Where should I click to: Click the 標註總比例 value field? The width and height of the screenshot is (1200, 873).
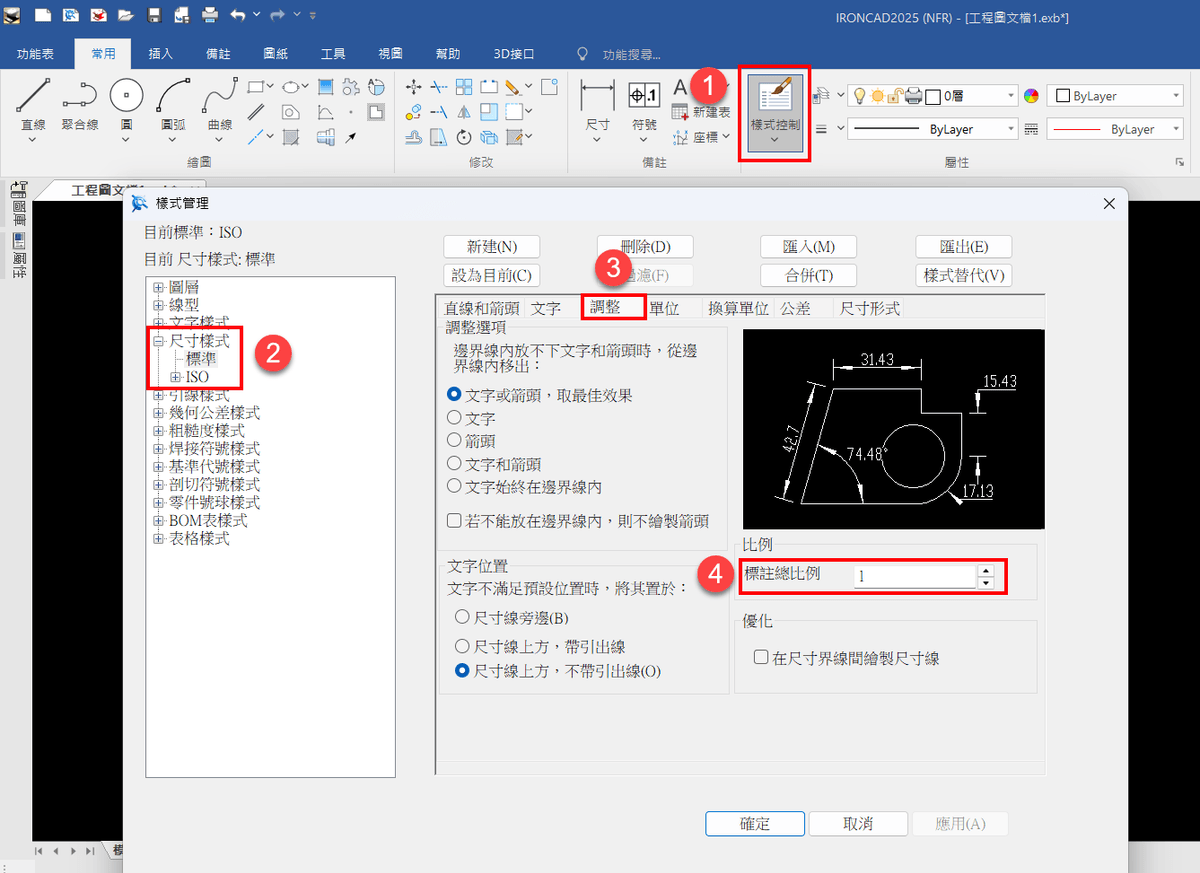(913, 577)
